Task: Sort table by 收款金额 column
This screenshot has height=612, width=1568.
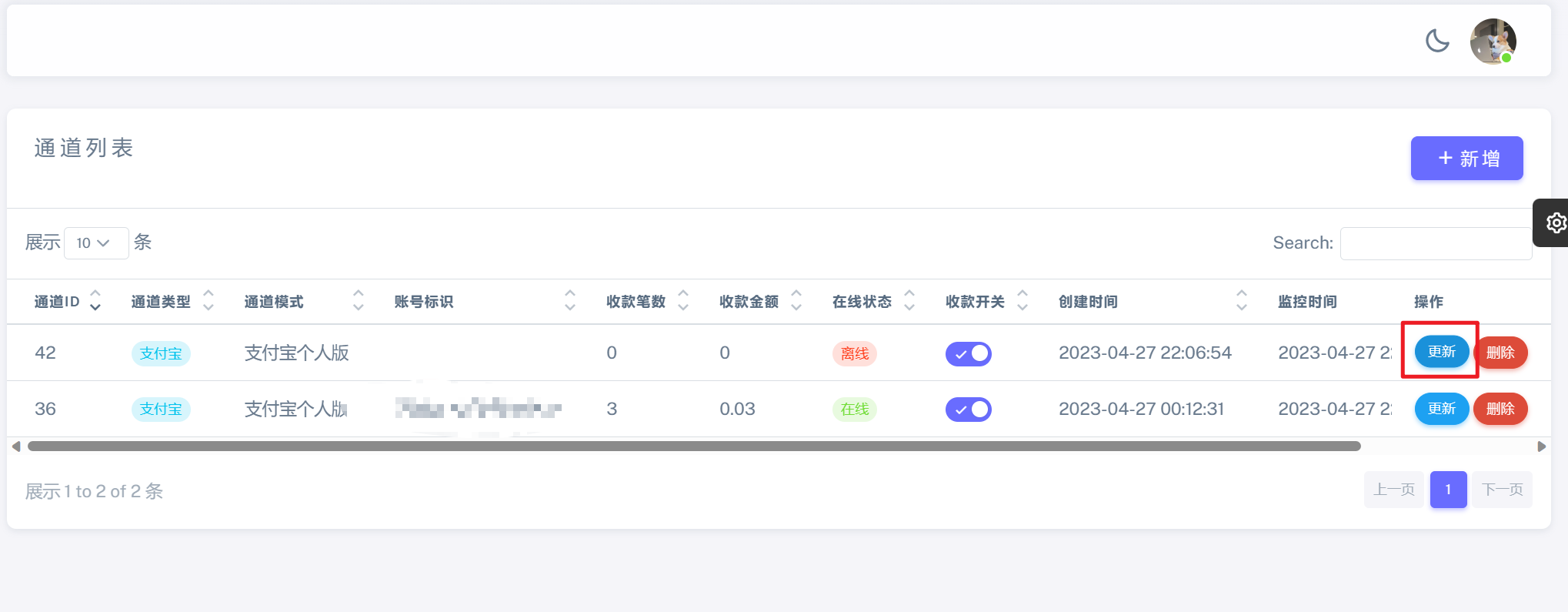Action: (x=796, y=300)
